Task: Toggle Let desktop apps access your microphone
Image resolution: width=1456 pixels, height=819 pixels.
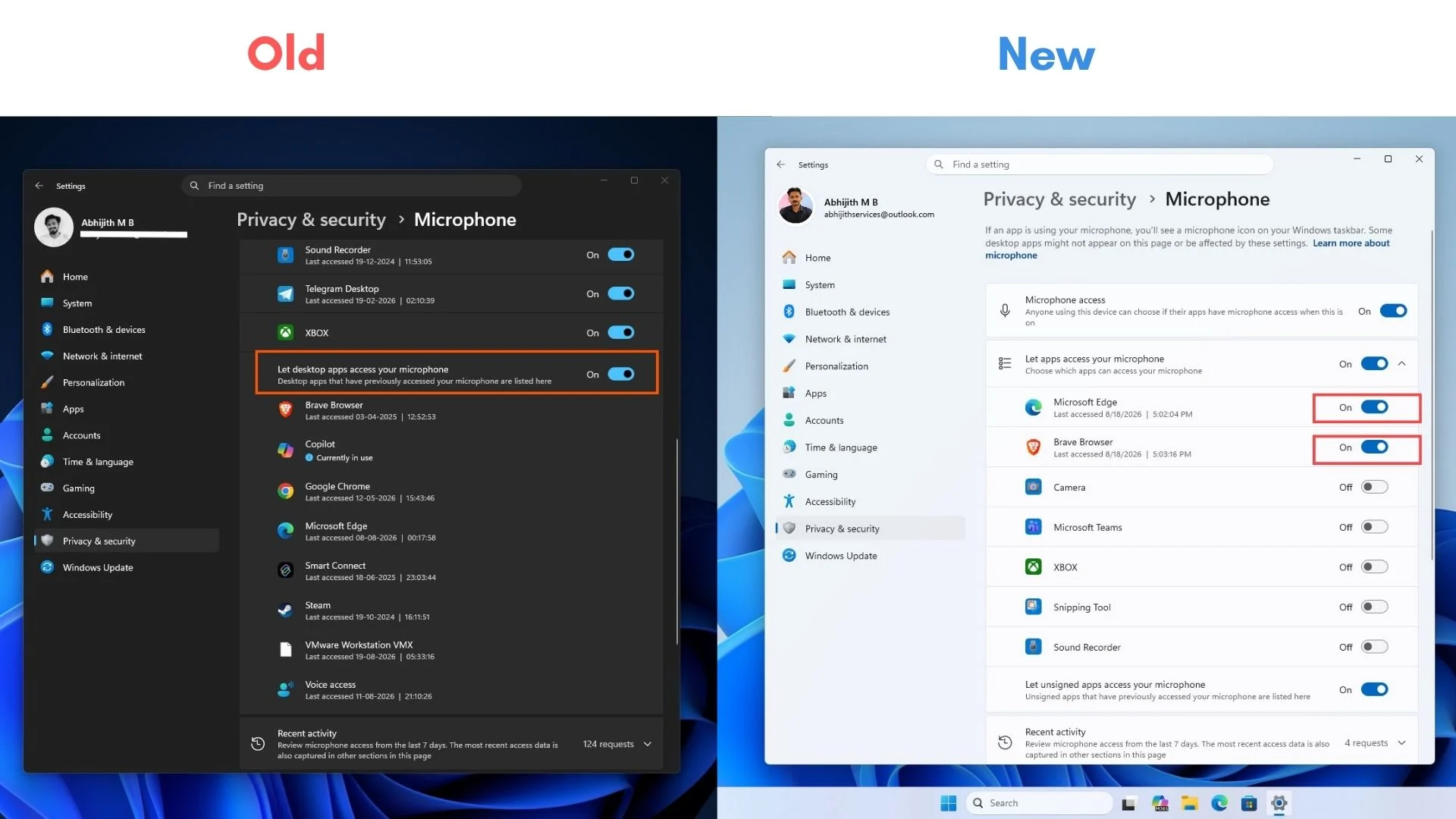Action: click(x=621, y=374)
